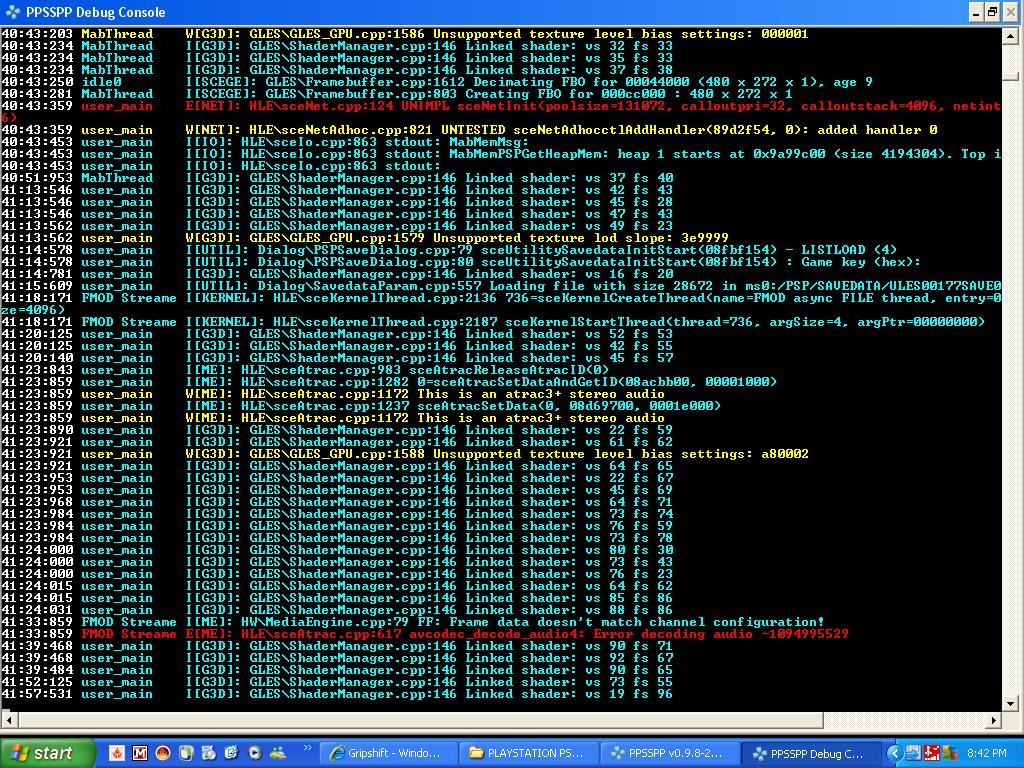
Task: Expand hidden system tray icons arrow
Action: 897,753
